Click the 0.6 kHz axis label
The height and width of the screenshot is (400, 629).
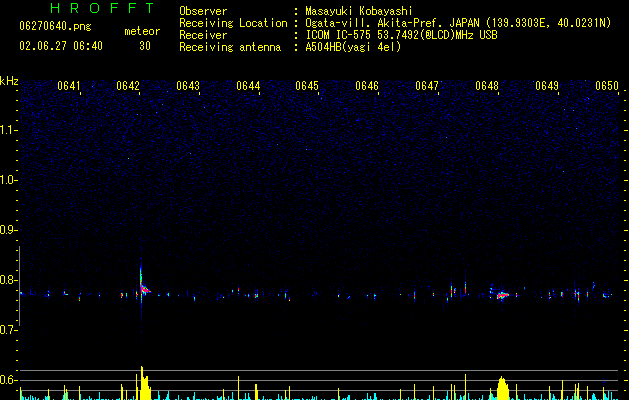coord(9,380)
